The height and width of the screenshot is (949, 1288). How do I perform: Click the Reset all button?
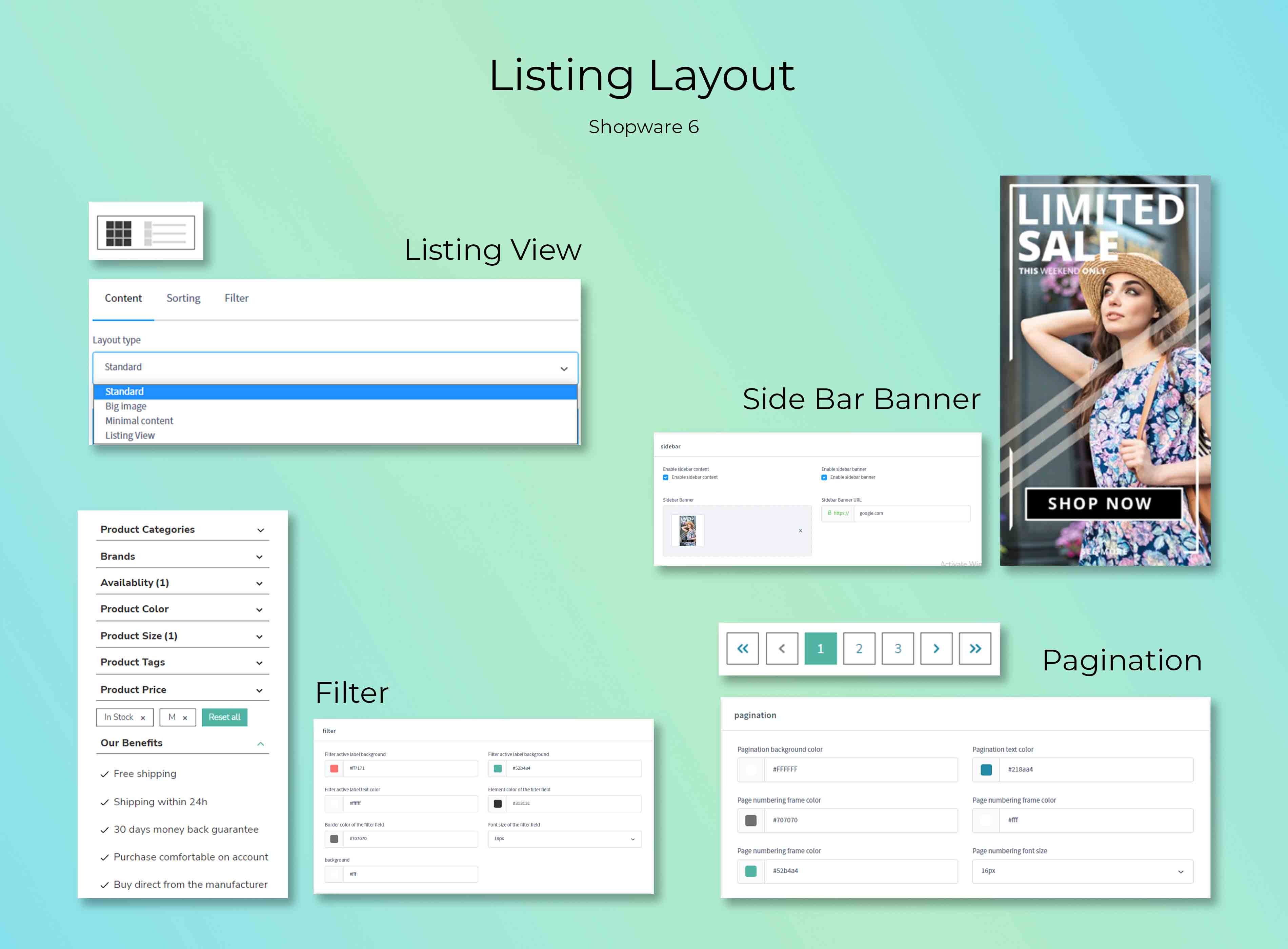(x=225, y=718)
